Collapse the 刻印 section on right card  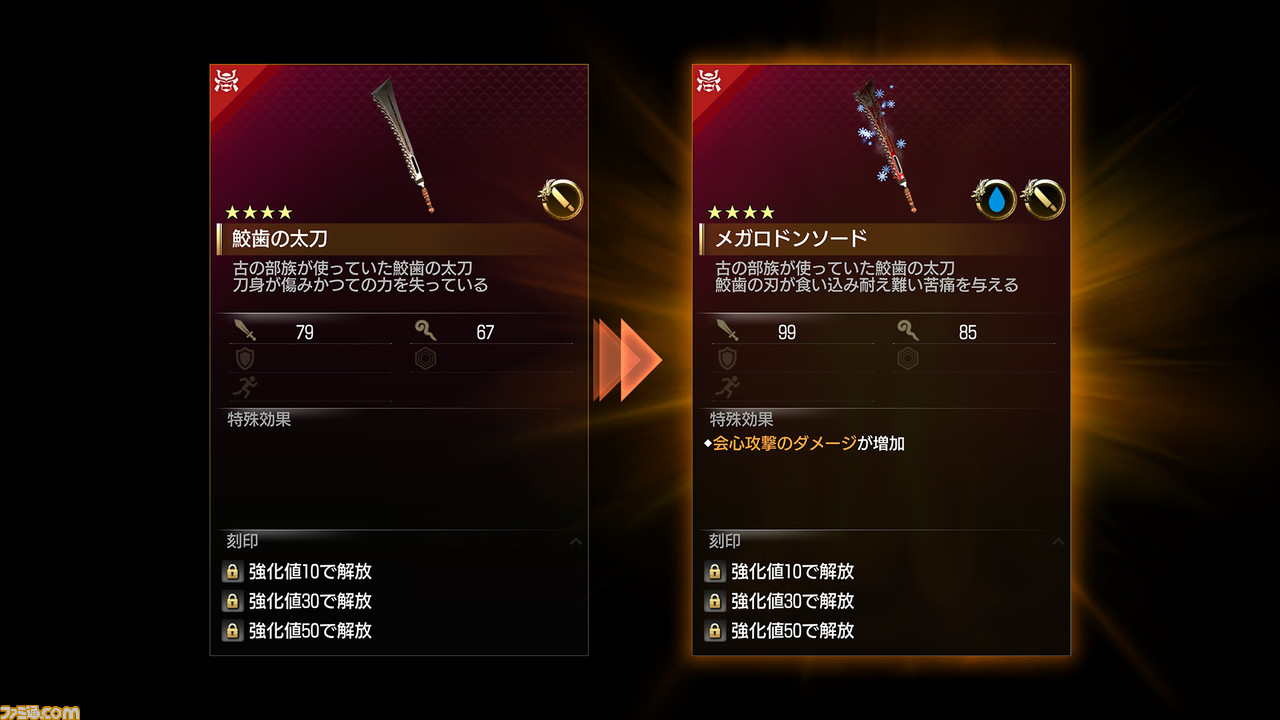(x=1058, y=542)
